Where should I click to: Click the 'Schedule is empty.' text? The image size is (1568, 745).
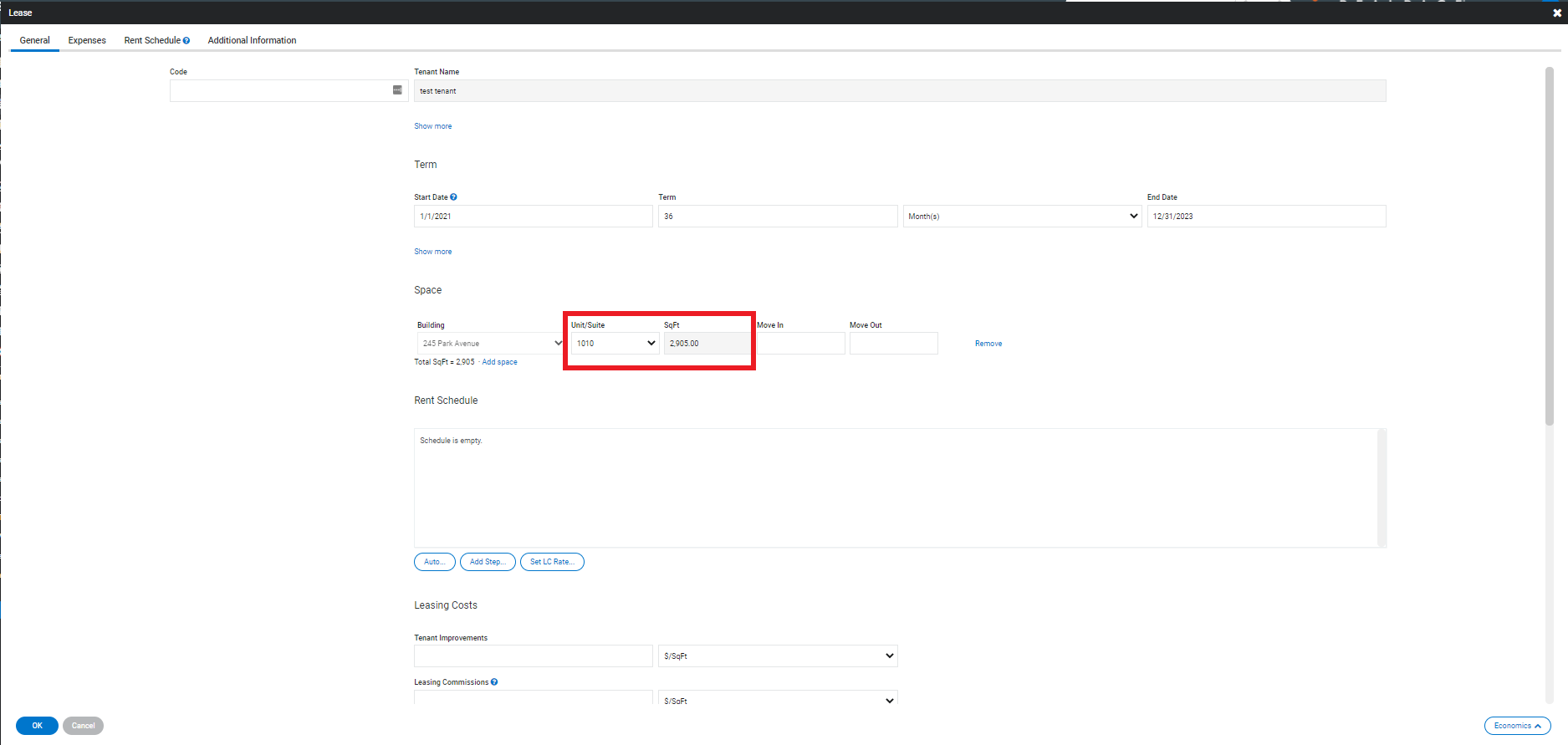coord(451,441)
